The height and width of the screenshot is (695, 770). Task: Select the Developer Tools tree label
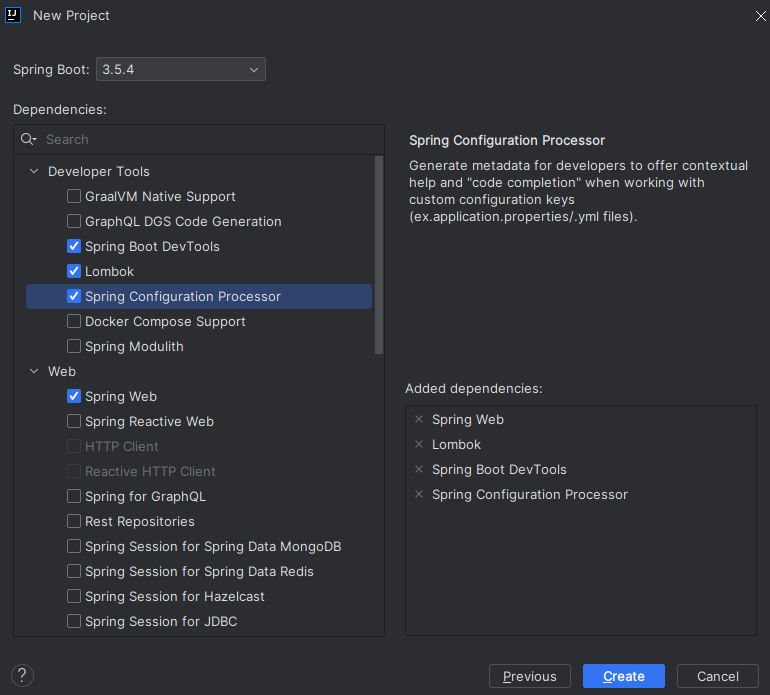tap(99, 171)
